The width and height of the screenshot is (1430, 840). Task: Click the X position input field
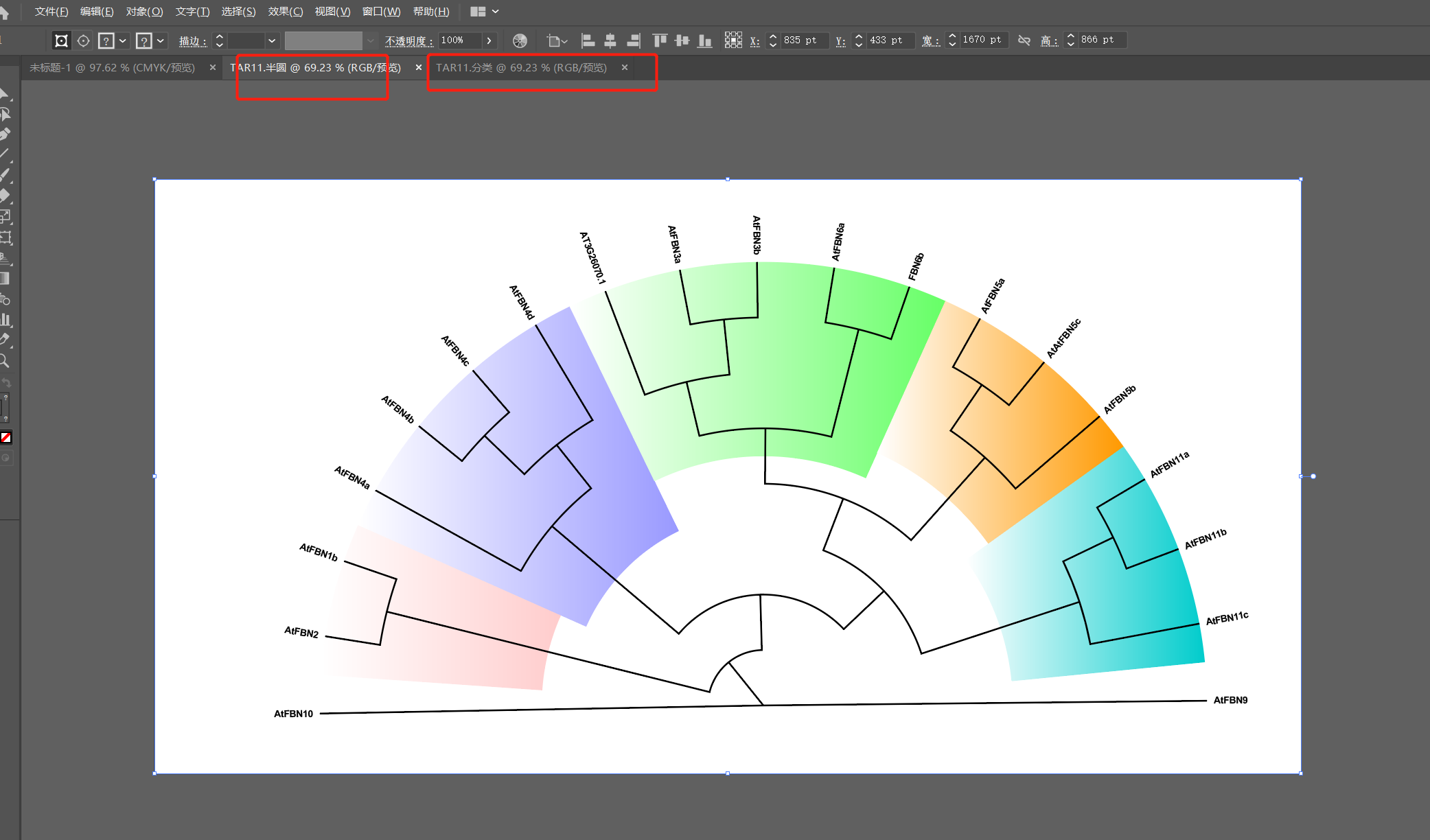tap(804, 40)
